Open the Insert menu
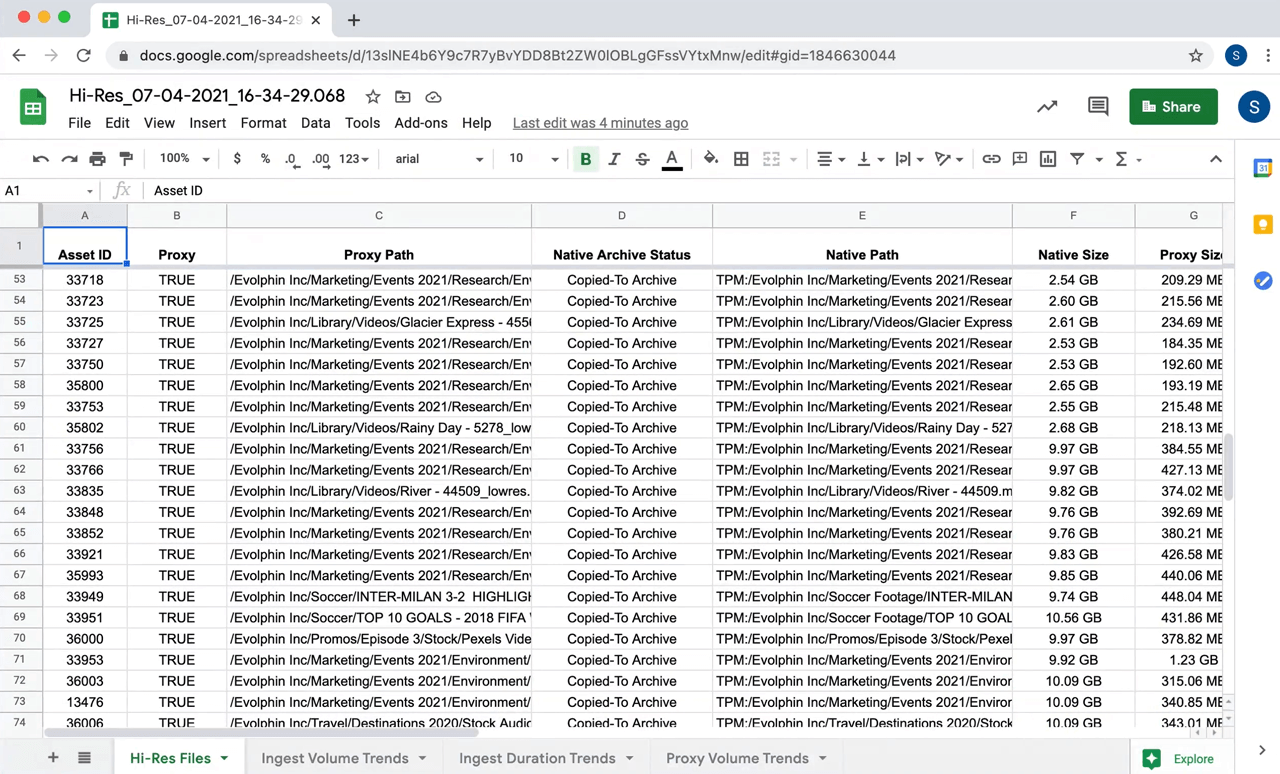 207,123
